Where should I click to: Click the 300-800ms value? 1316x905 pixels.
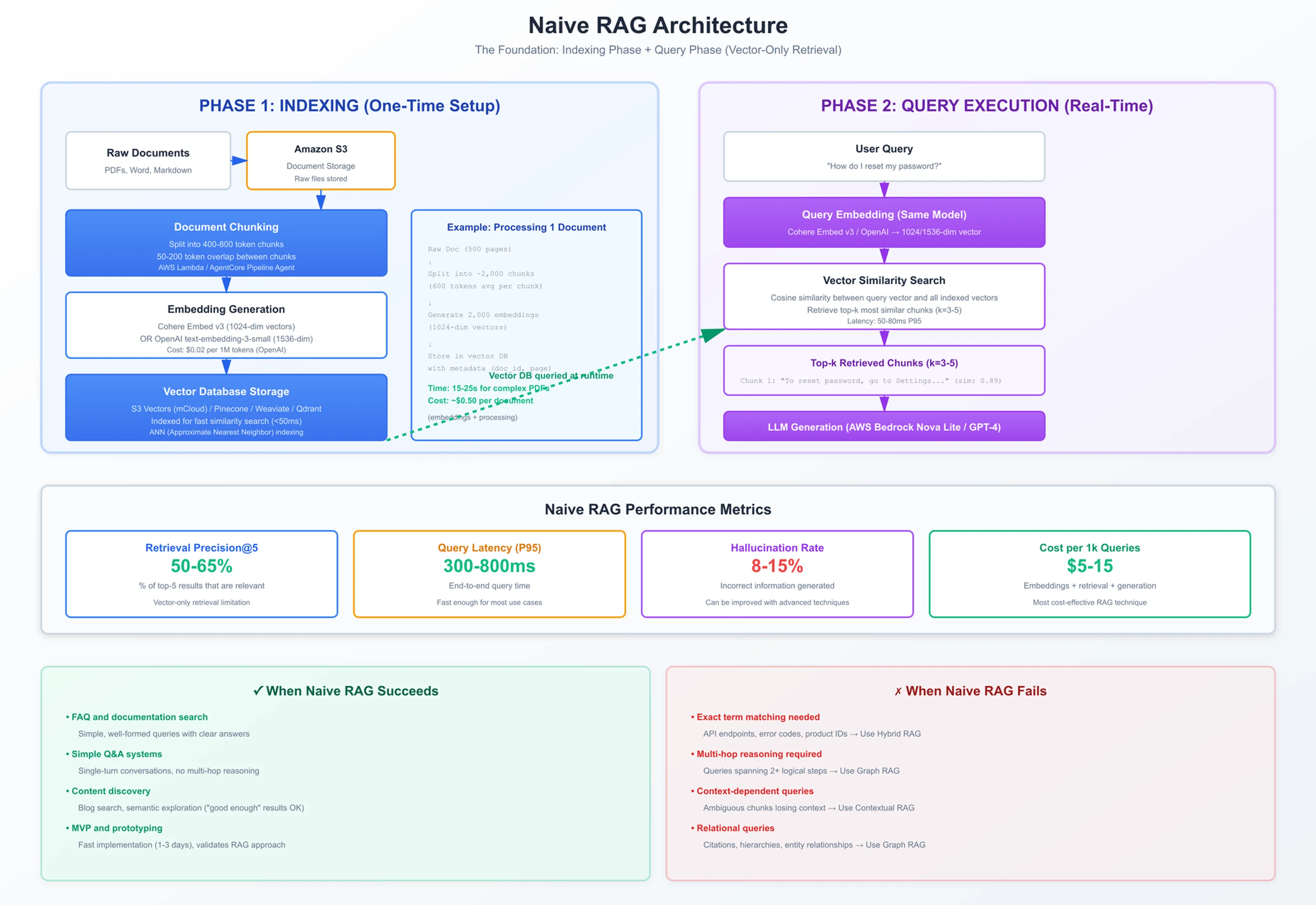(x=490, y=566)
